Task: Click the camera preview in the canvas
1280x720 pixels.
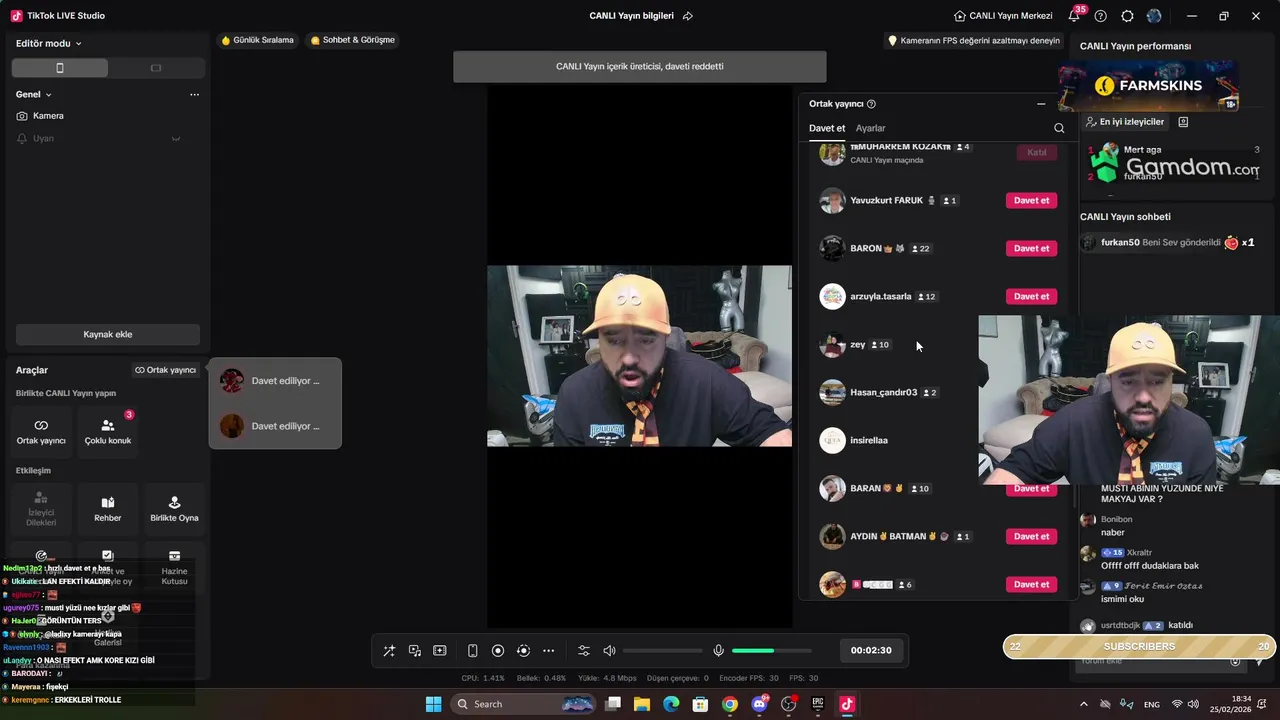Action: pos(639,356)
